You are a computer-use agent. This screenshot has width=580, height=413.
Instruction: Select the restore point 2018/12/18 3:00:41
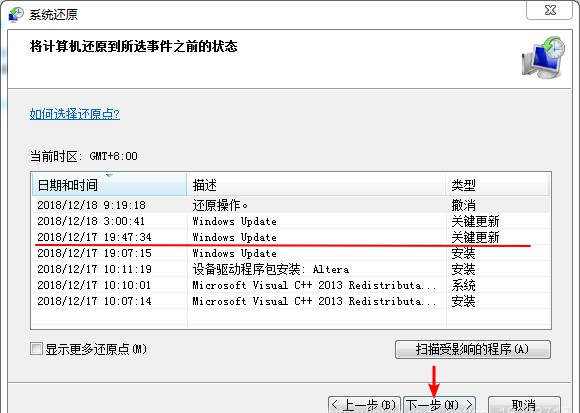click(291, 221)
